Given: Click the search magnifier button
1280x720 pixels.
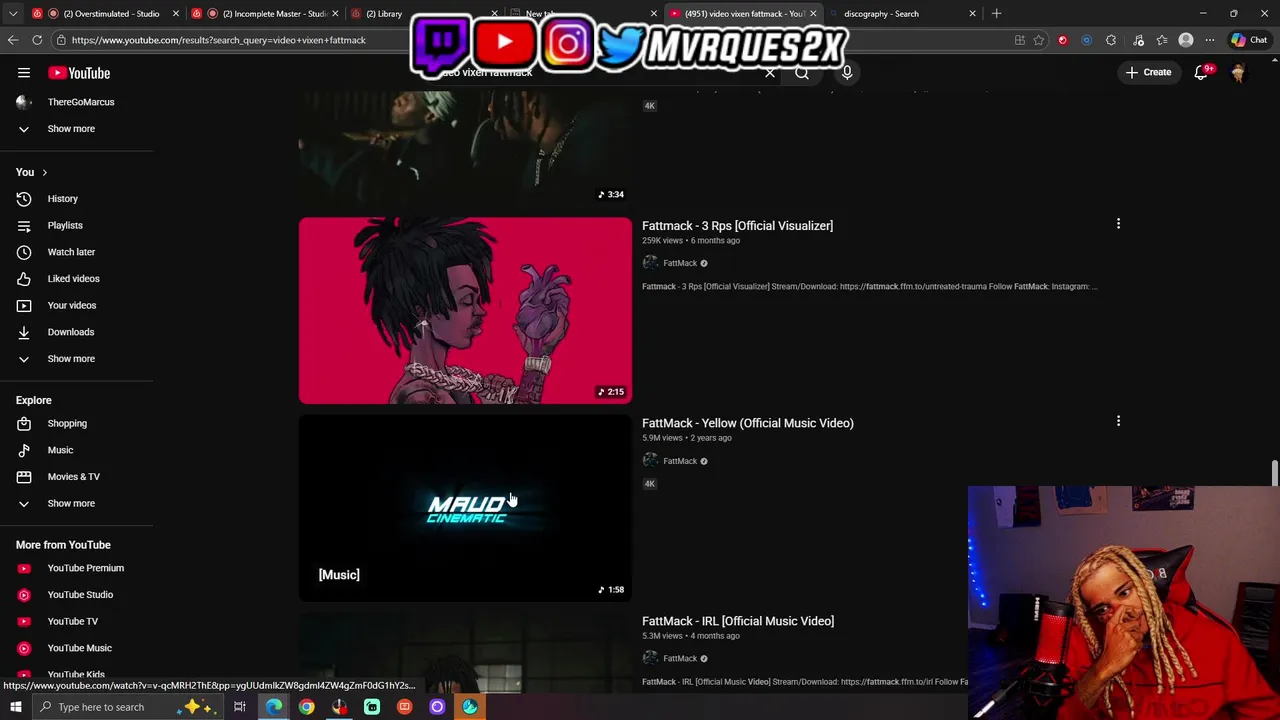Looking at the screenshot, I should pyautogui.click(x=802, y=73).
